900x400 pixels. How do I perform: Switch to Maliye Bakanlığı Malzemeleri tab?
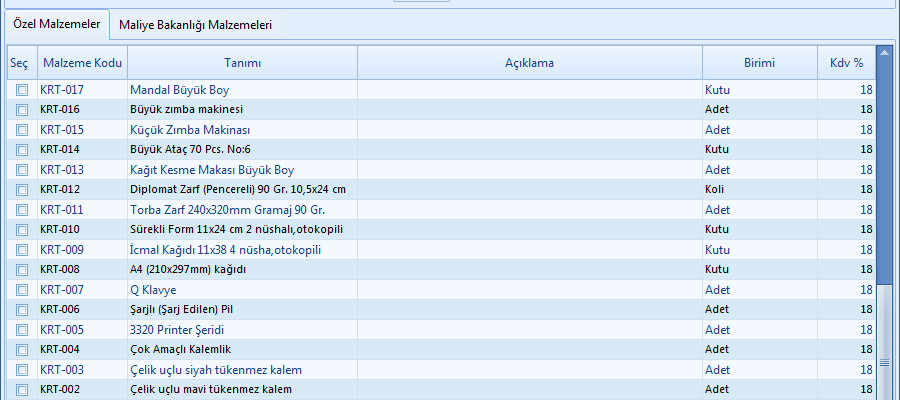click(195, 25)
